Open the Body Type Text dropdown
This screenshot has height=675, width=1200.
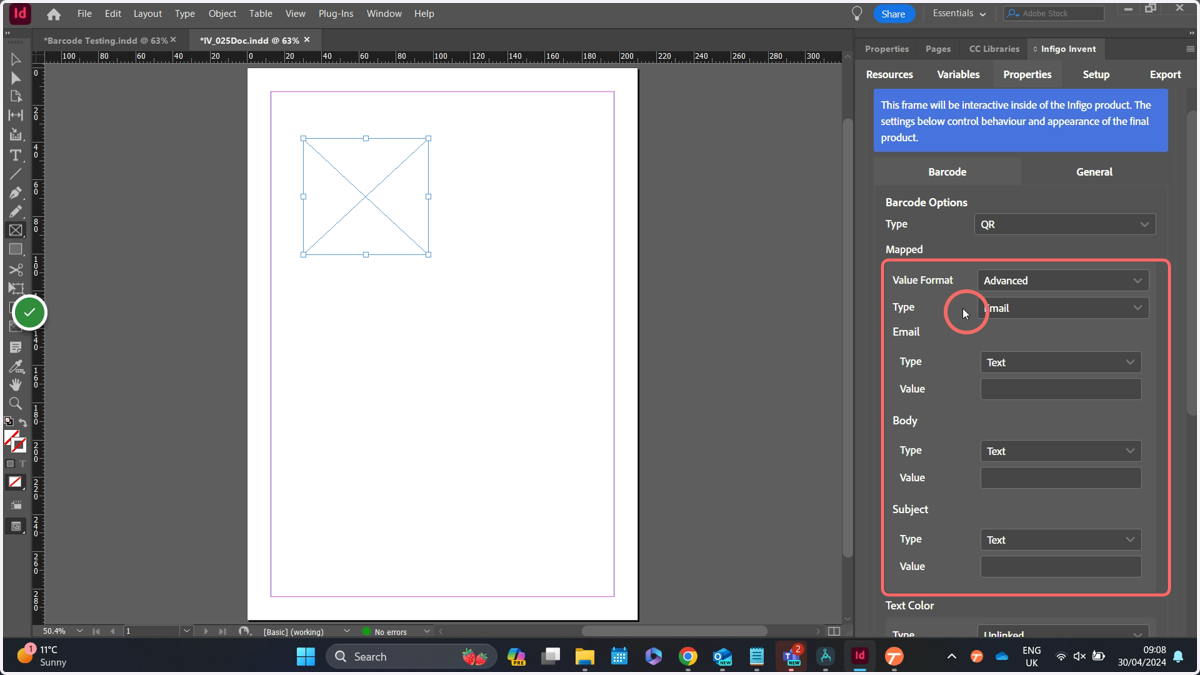(x=1061, y=451)
